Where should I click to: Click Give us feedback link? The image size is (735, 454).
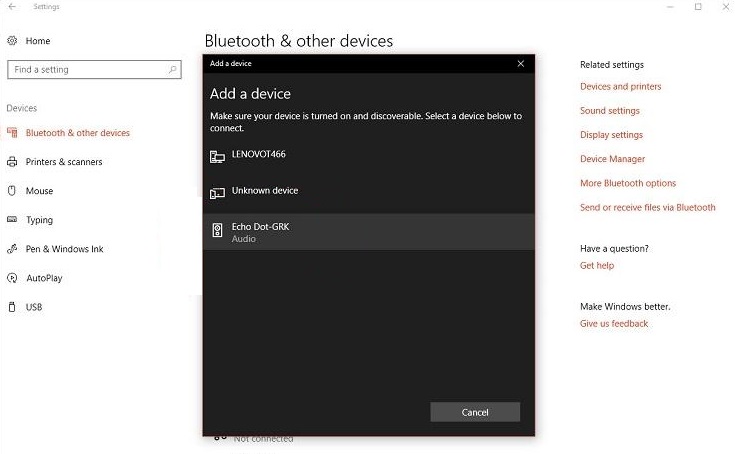tap(614, 323)
